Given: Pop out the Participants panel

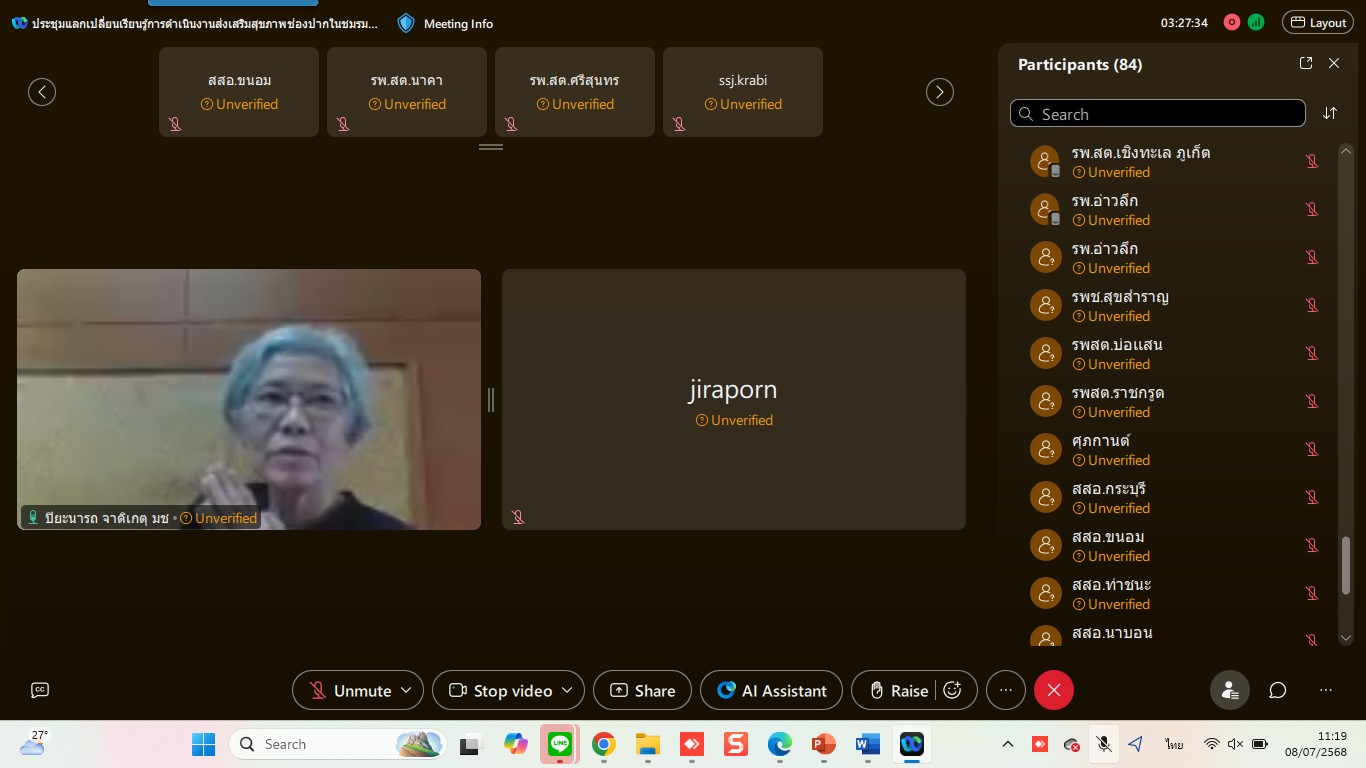Looking at the screenshot, I should (1305, 63).
